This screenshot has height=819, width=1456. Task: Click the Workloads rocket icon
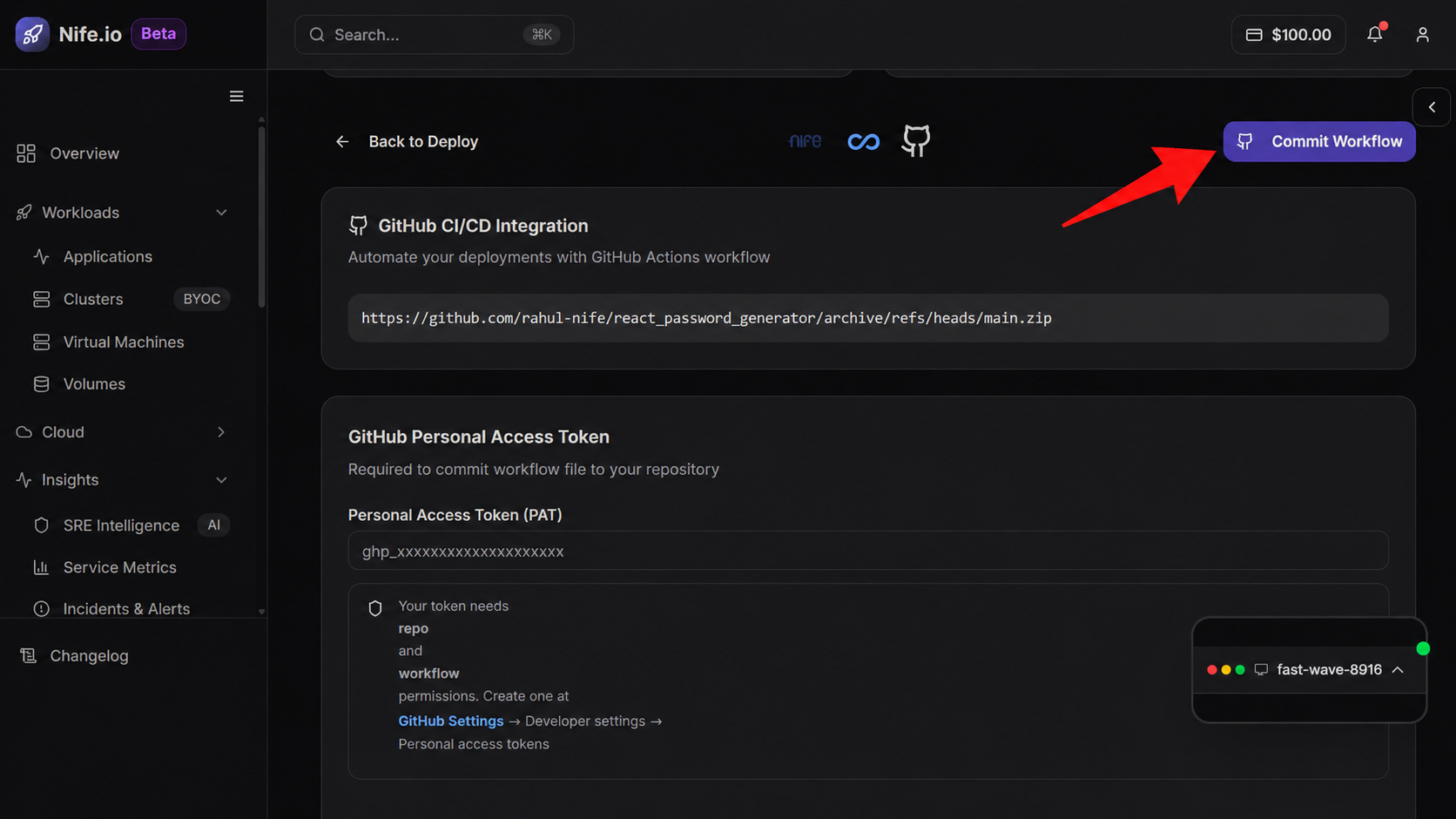pyautogui.click(x=24, y=213)
